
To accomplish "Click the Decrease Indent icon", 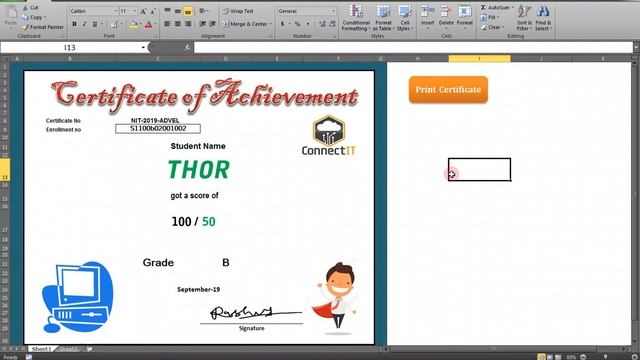I will click(202, 24).
